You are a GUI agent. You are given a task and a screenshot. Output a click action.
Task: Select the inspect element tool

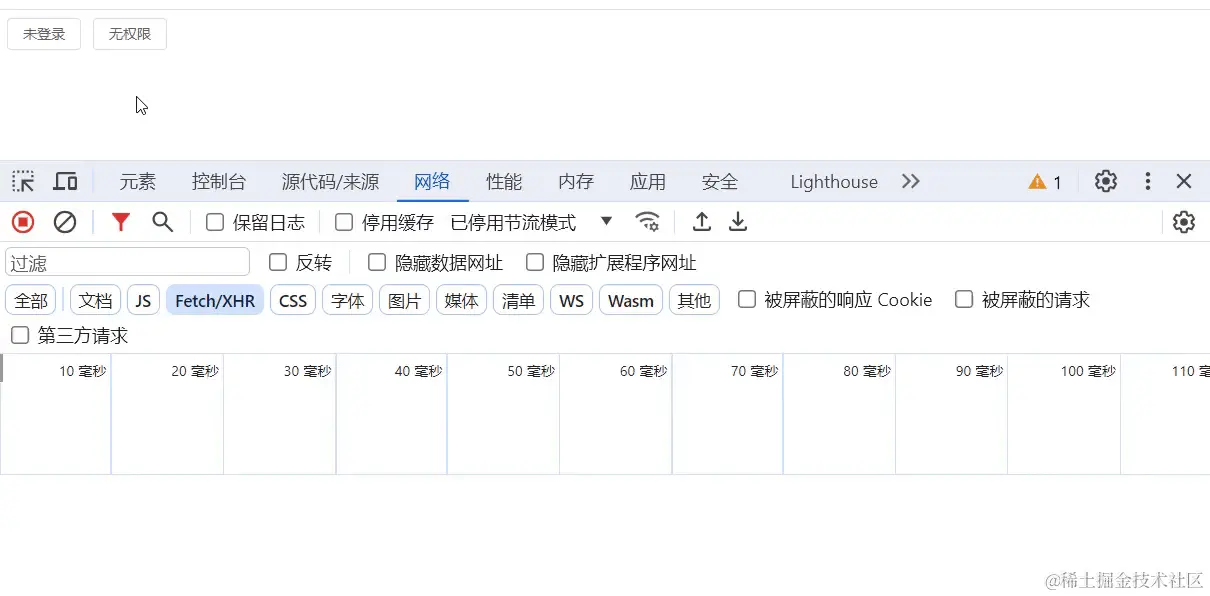click(x=22, y=181)
